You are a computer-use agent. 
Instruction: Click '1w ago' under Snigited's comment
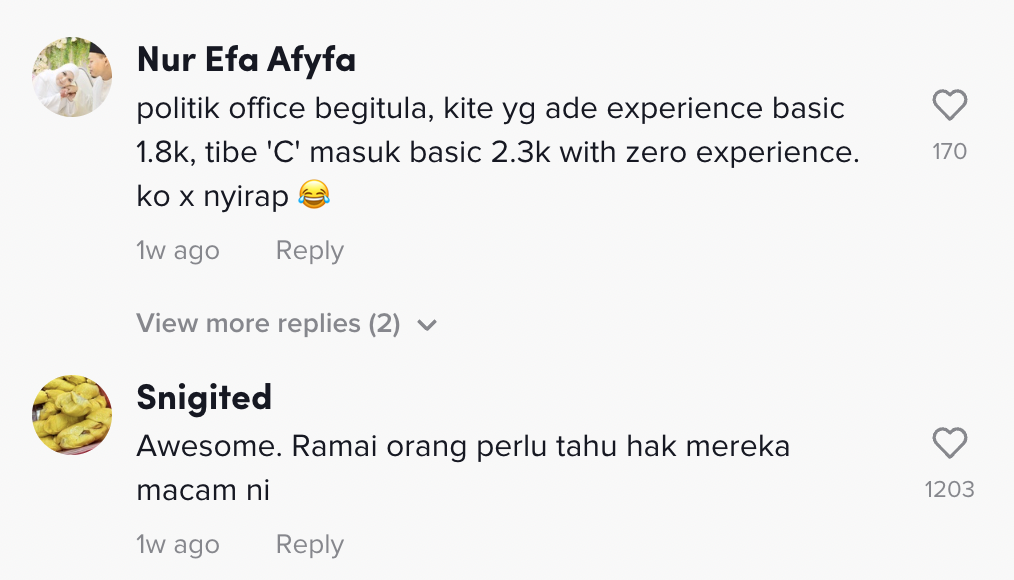coord(177,545)
